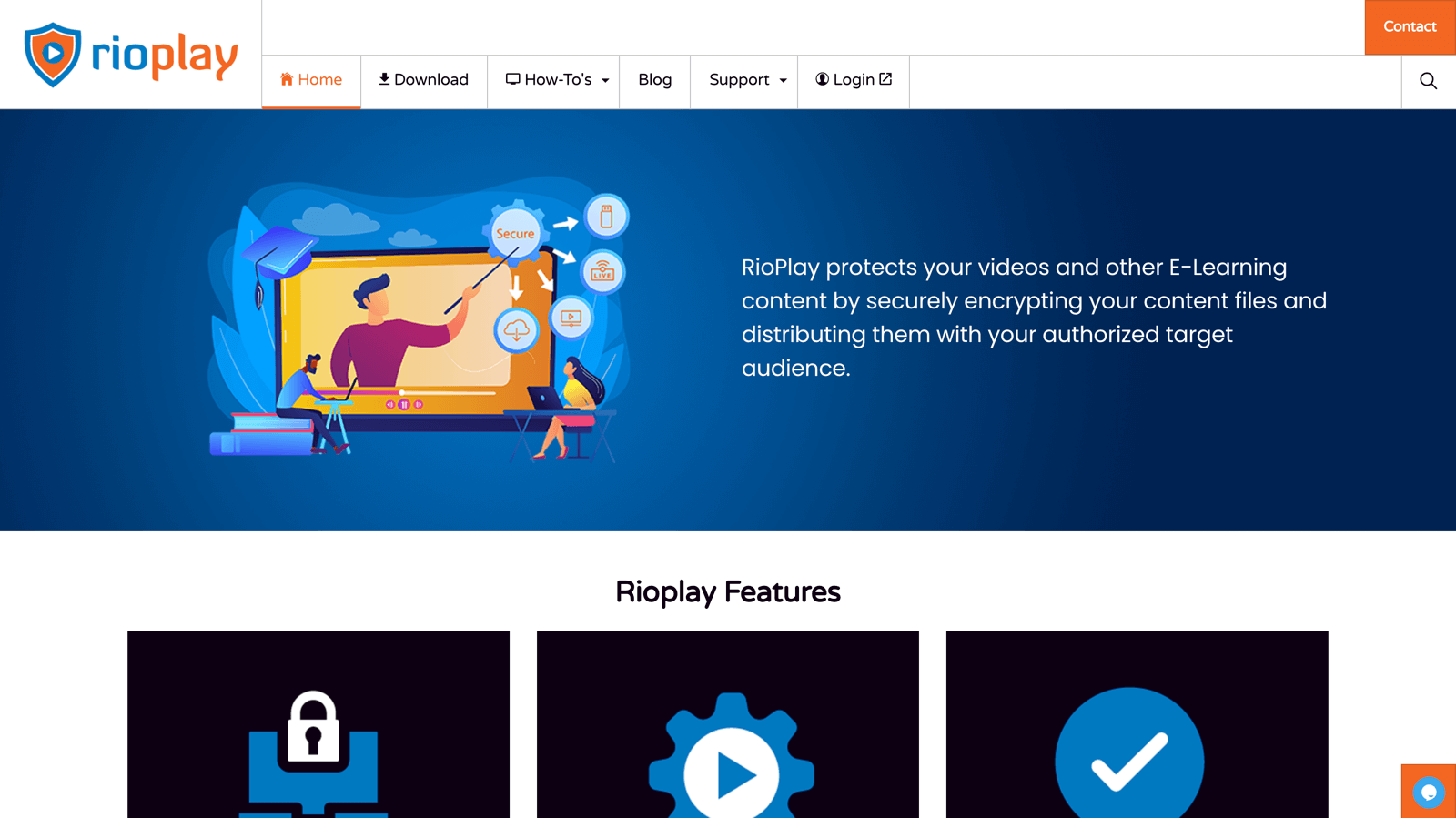1456x818 pixels.
Task: Click the How-To's monitor icon
Action: pos(513,79)
